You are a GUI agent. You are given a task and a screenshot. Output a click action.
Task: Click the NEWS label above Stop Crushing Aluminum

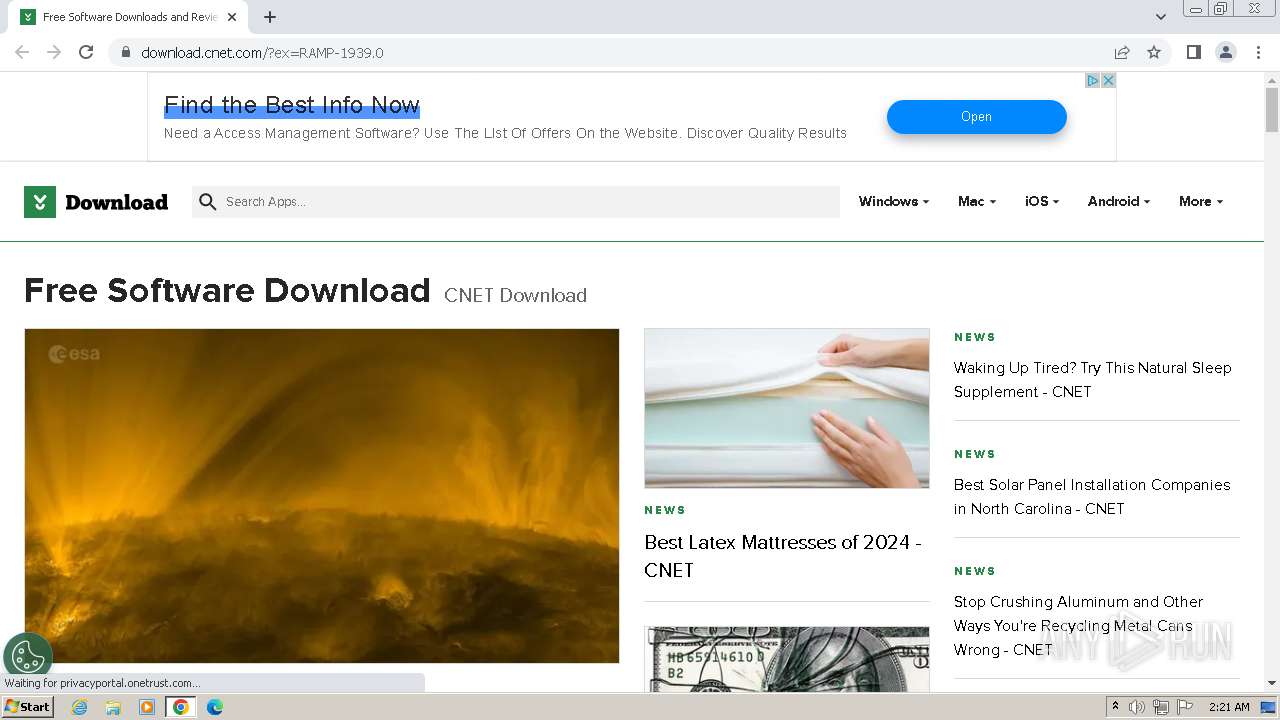[x=975, y=571]
